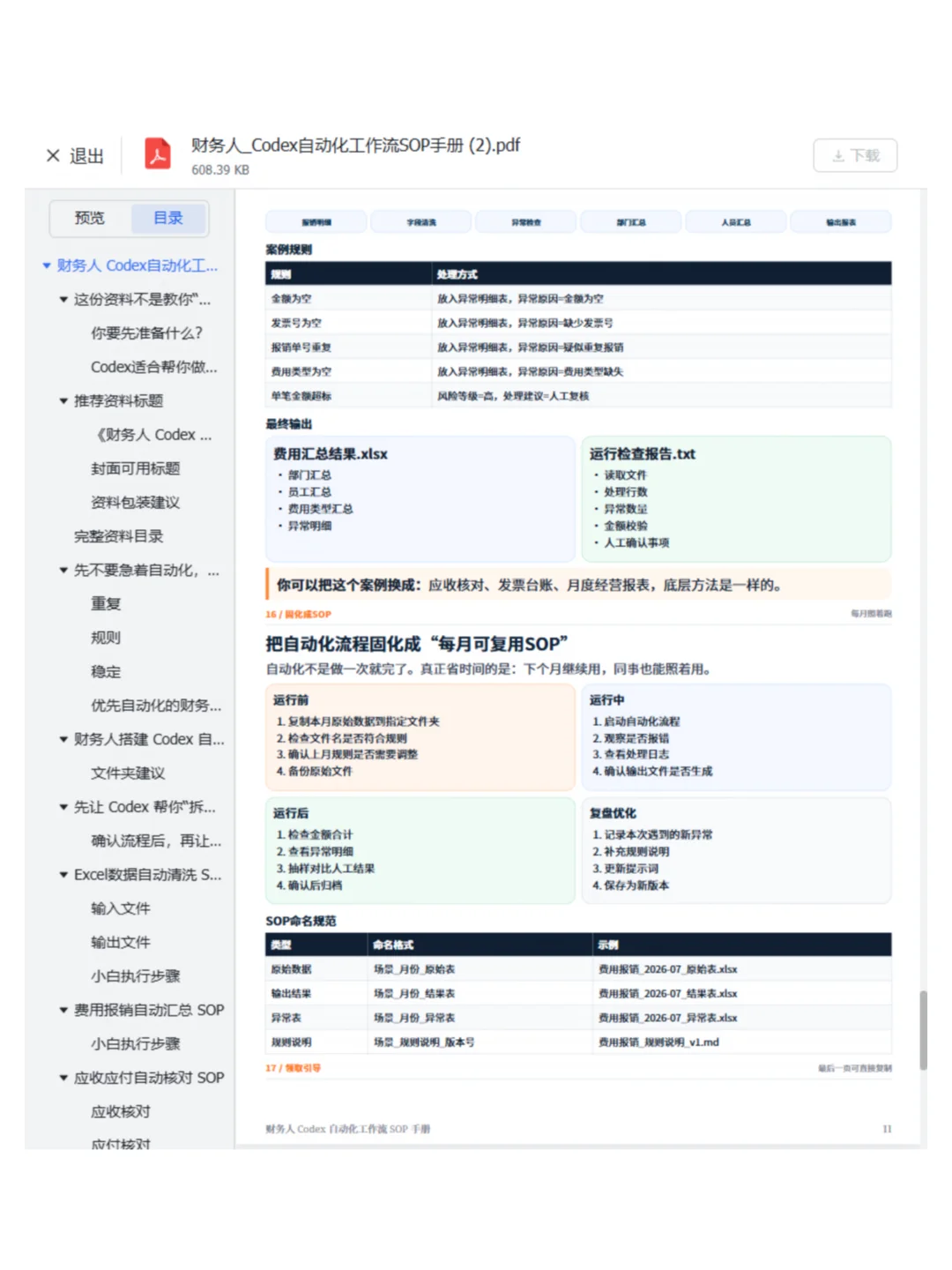Click the 字段清洗 pill in document
The image size is (952, 1270).
tap(421, 222)
